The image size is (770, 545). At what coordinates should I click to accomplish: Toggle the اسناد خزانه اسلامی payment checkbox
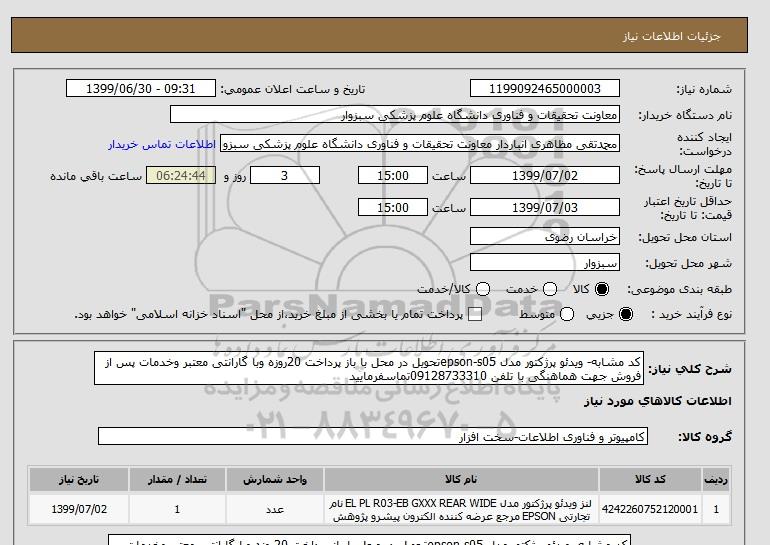(x=475, y=315)
